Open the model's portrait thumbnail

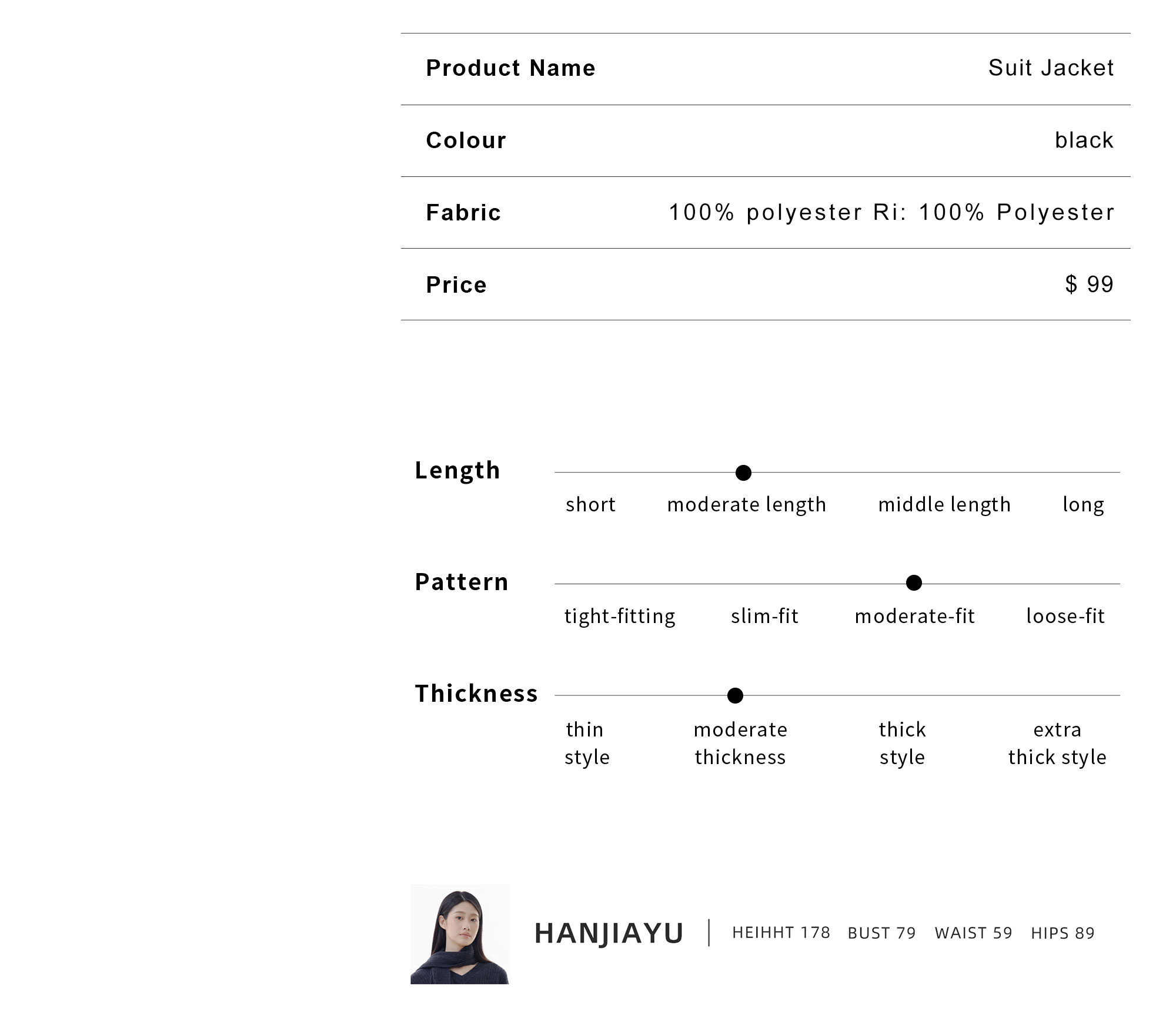click(460, 934)
